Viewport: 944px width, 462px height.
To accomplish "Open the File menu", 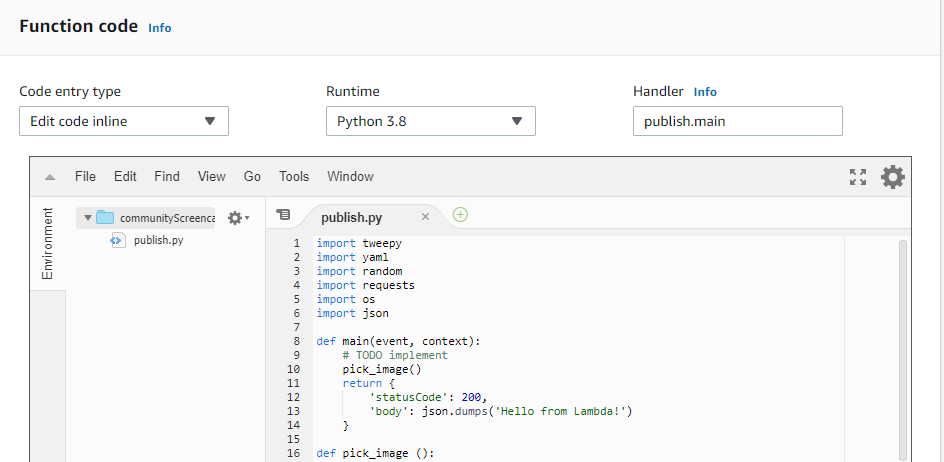I will click(85, 176).
